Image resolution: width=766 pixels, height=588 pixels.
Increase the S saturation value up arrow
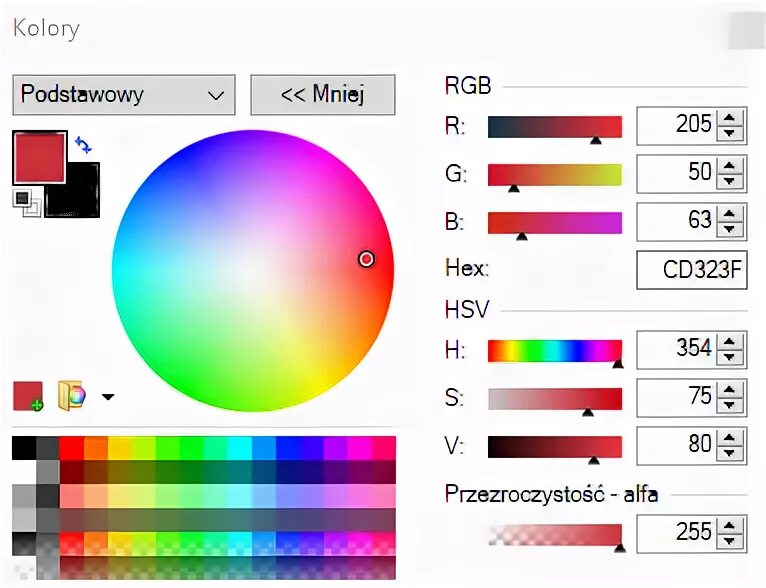(729, 390)
